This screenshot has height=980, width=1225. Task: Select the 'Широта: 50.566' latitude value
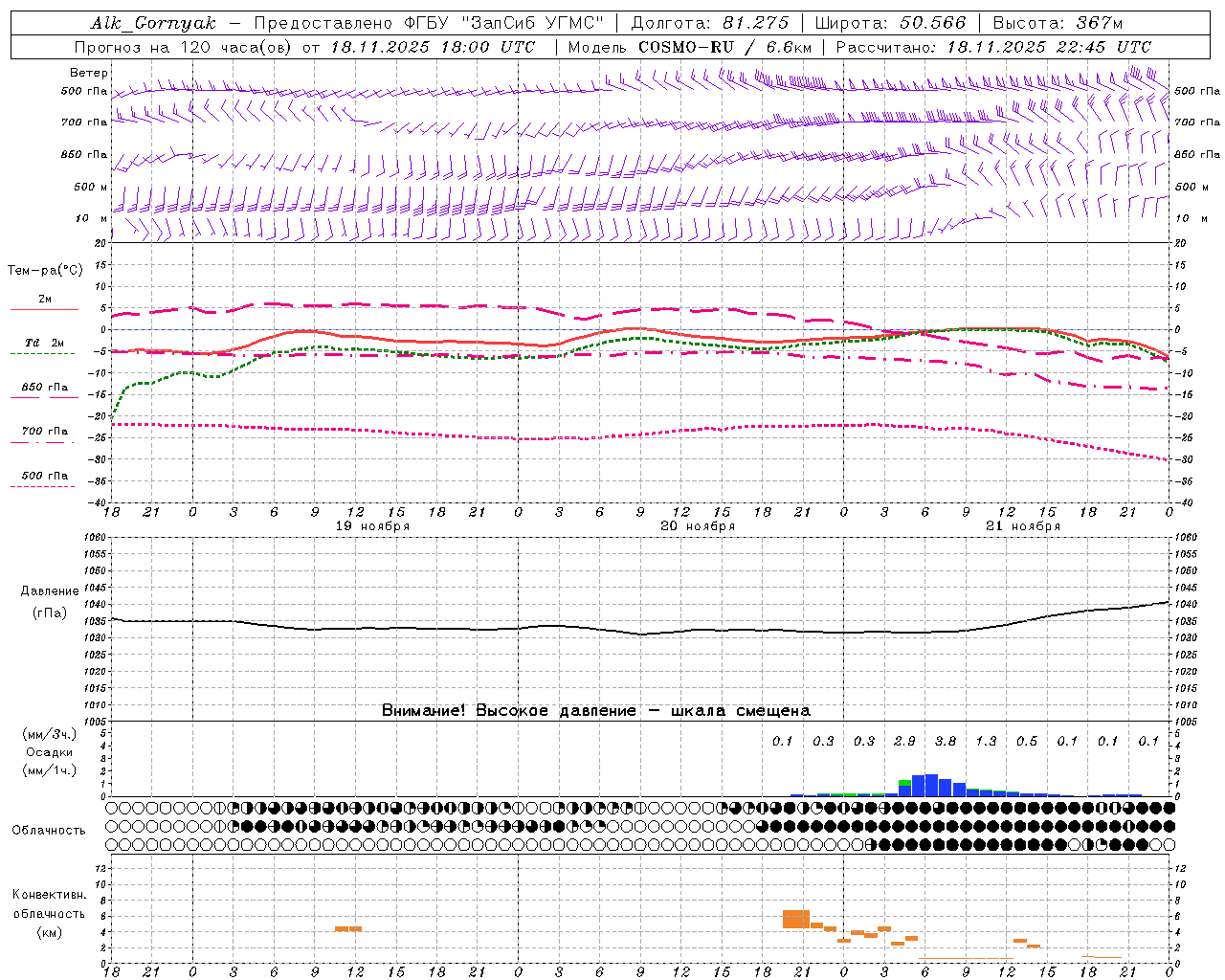point(891,23)
